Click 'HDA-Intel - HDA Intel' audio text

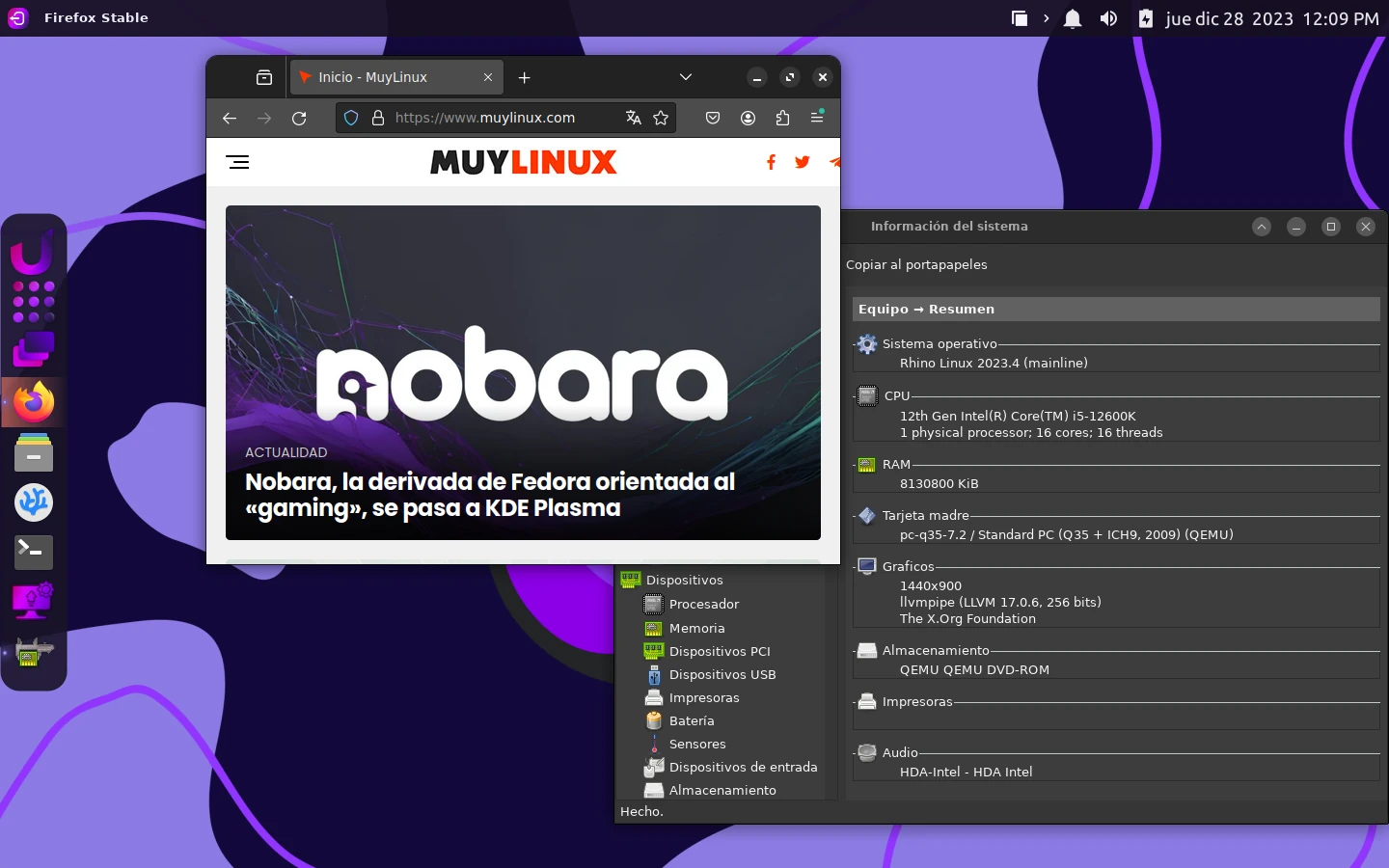pyautogui.click(x=966, y=772)
